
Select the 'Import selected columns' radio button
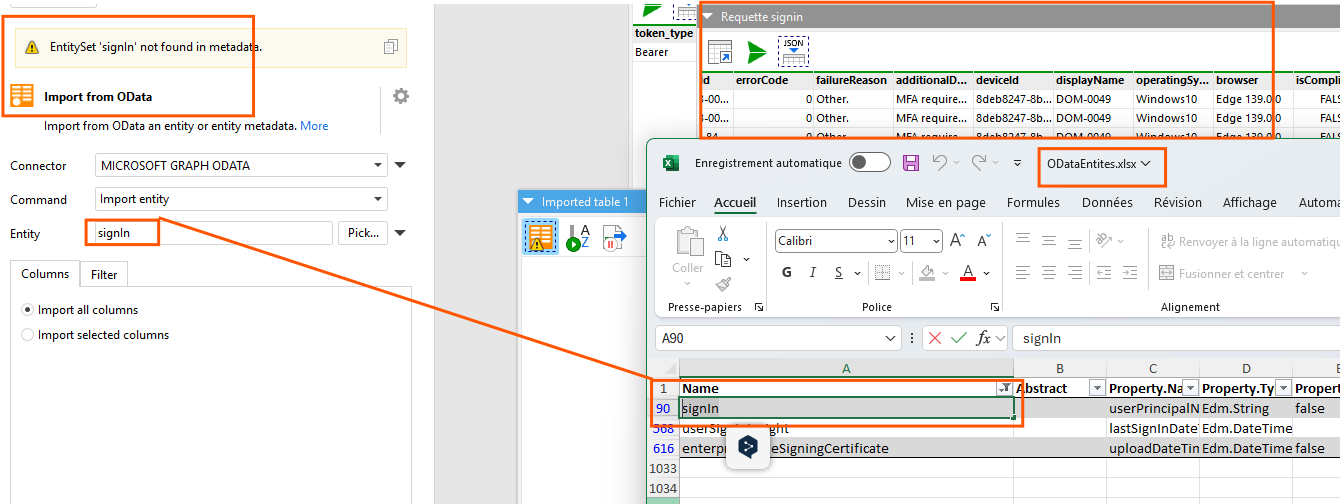pos(28,335)
